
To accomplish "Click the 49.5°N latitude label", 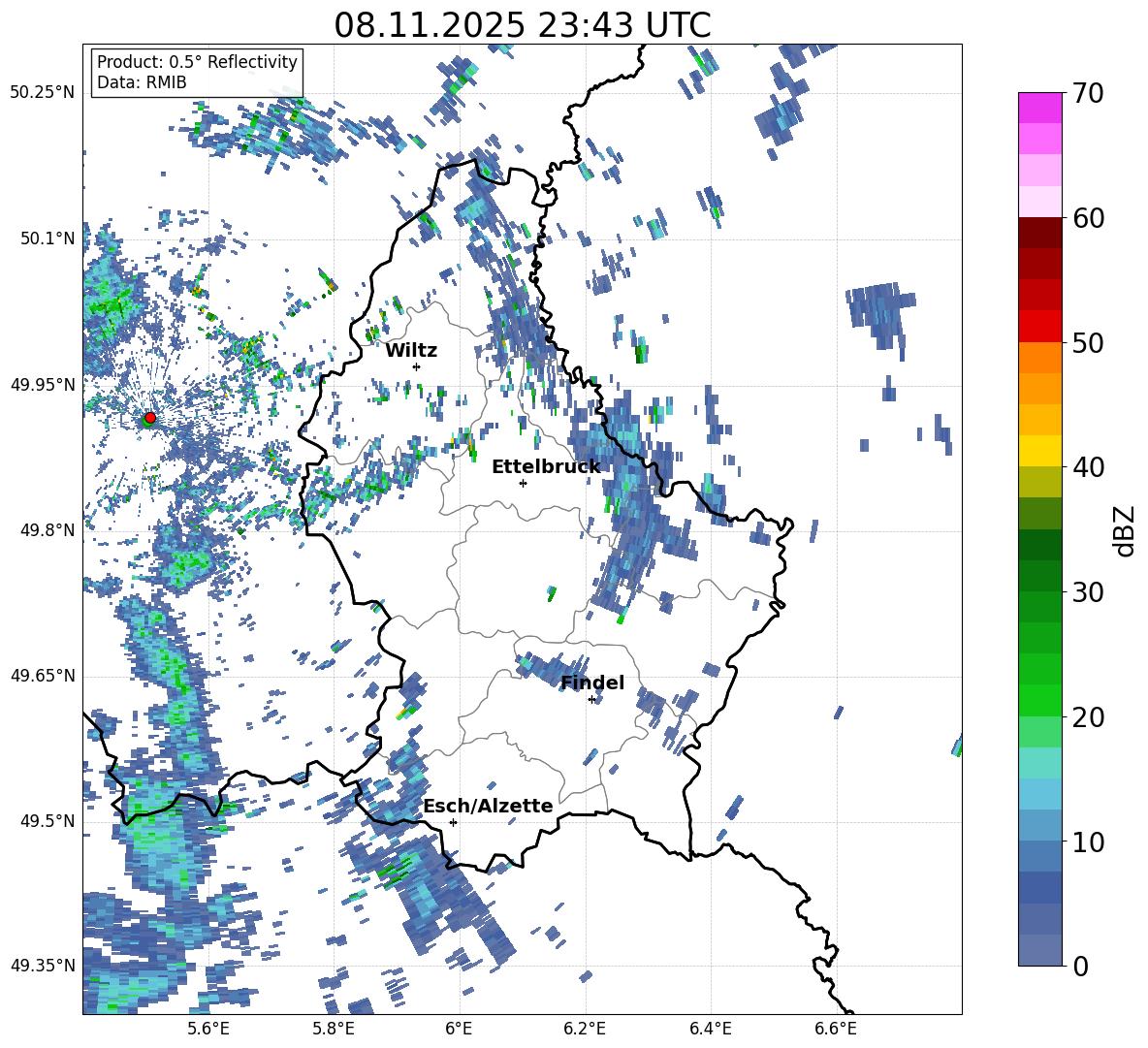I will tap(48, 821).
